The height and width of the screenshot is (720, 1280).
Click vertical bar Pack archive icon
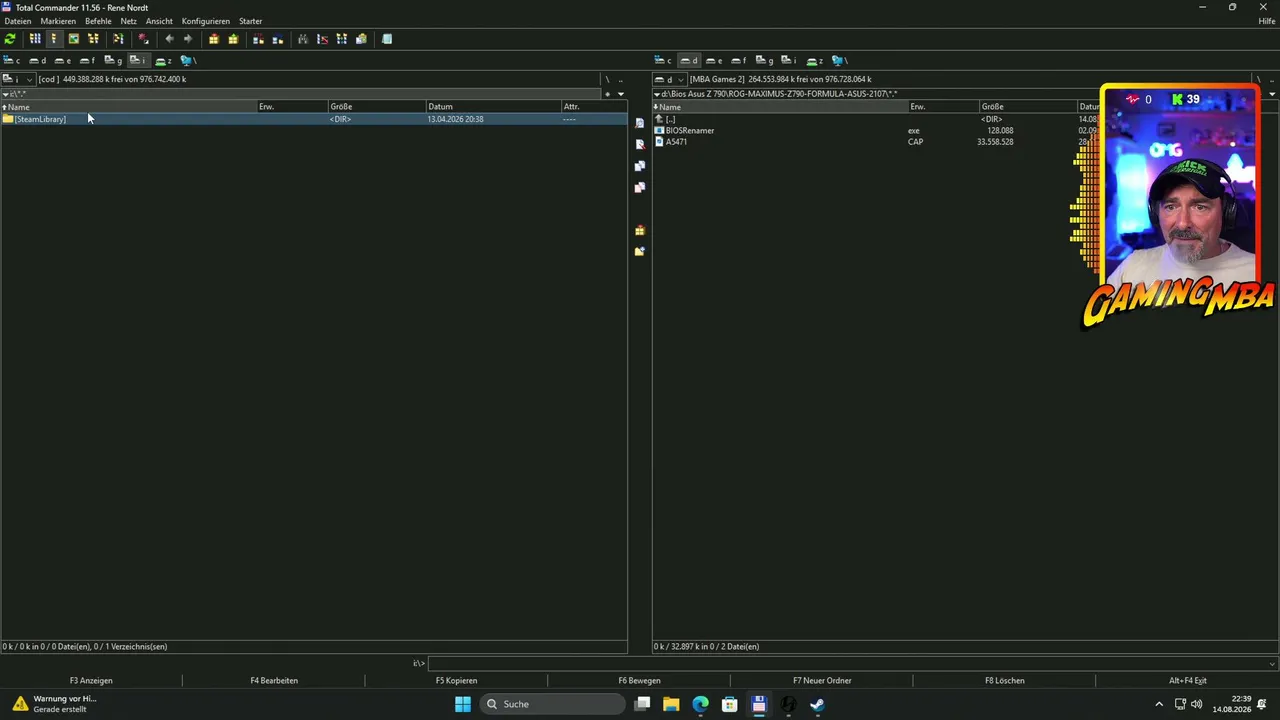(640, 230)
